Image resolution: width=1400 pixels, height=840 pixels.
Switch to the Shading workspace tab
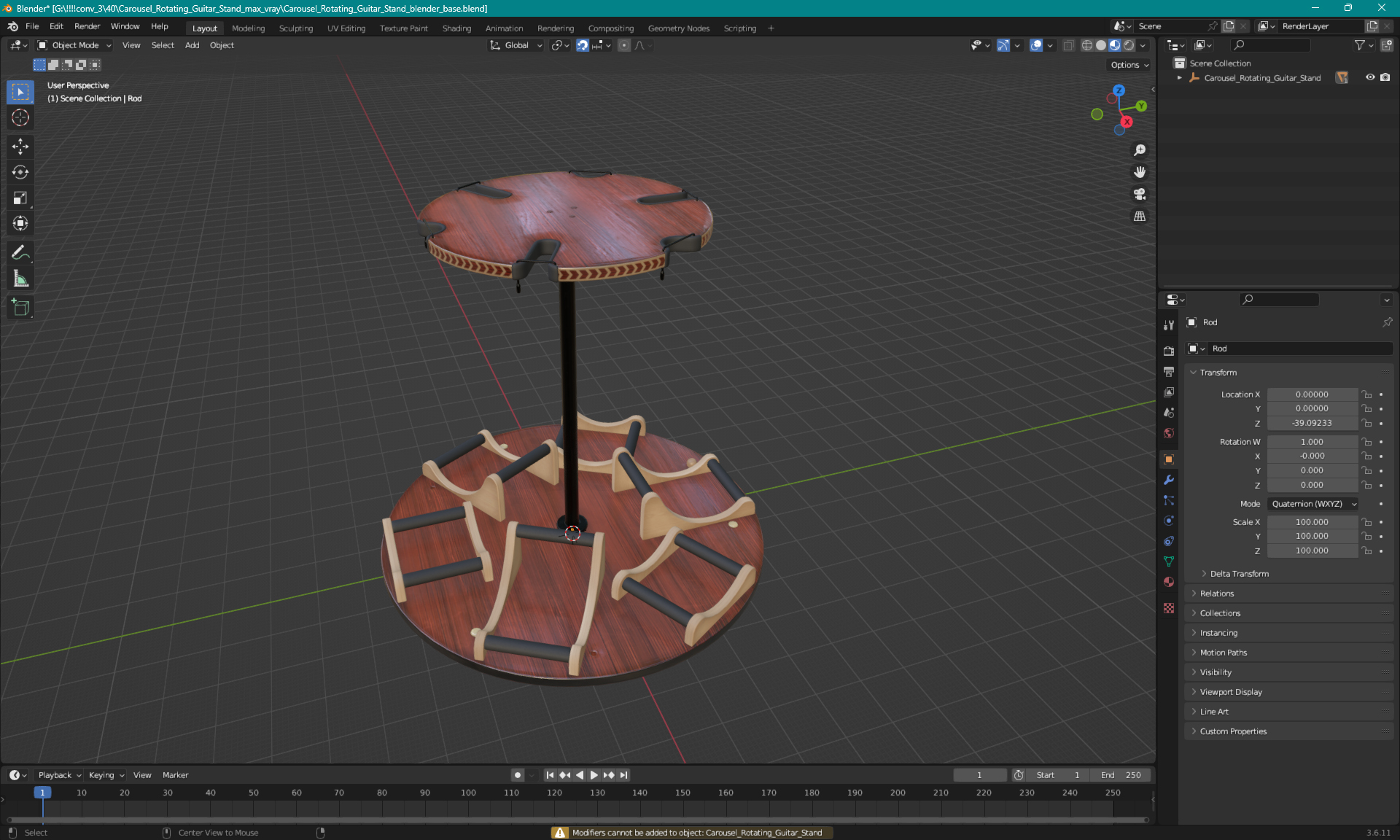[456, 28]
